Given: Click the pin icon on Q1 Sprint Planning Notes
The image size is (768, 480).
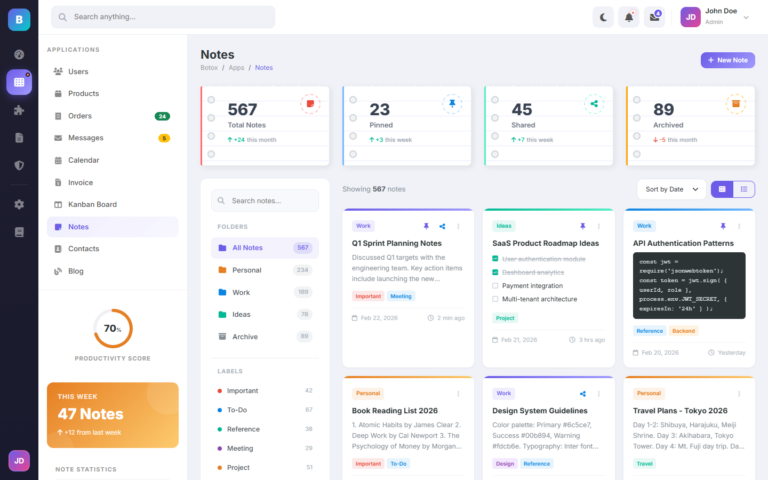Looking at the screenshot, I should point(426,226).
